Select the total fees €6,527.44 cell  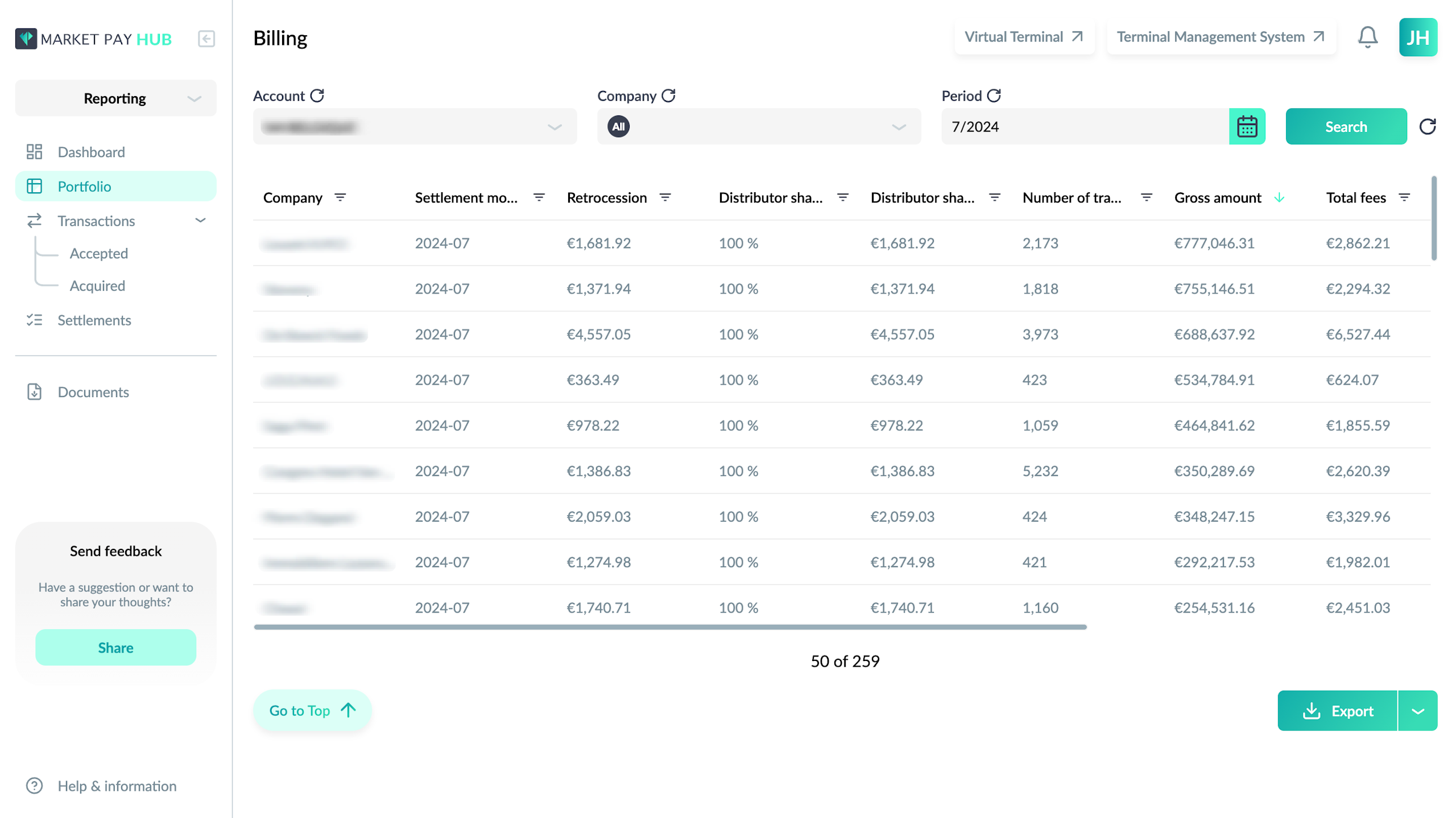tap(1358, 334)
